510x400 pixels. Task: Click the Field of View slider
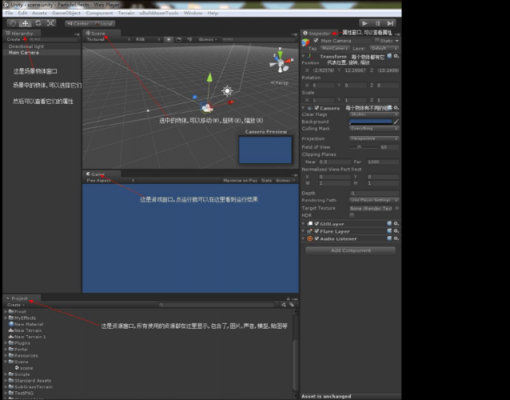point(363,147)
